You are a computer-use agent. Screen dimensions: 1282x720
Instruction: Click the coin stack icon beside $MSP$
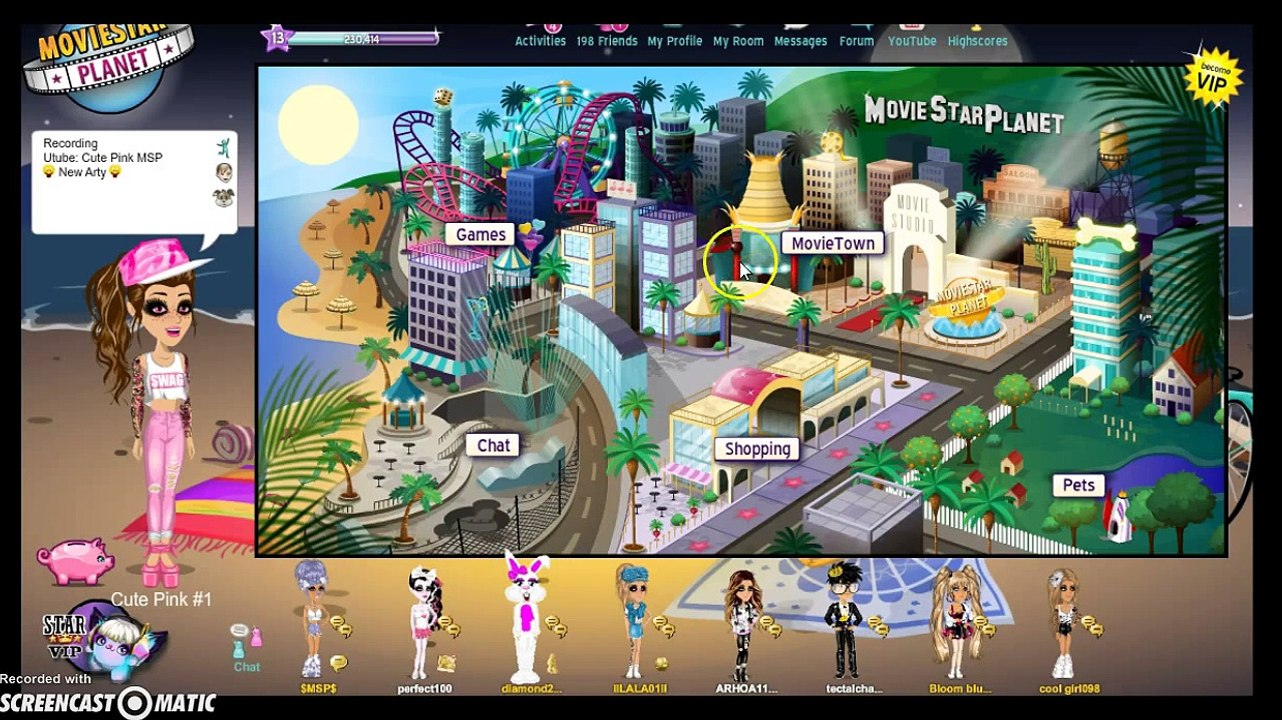click(x=341, y=627)
